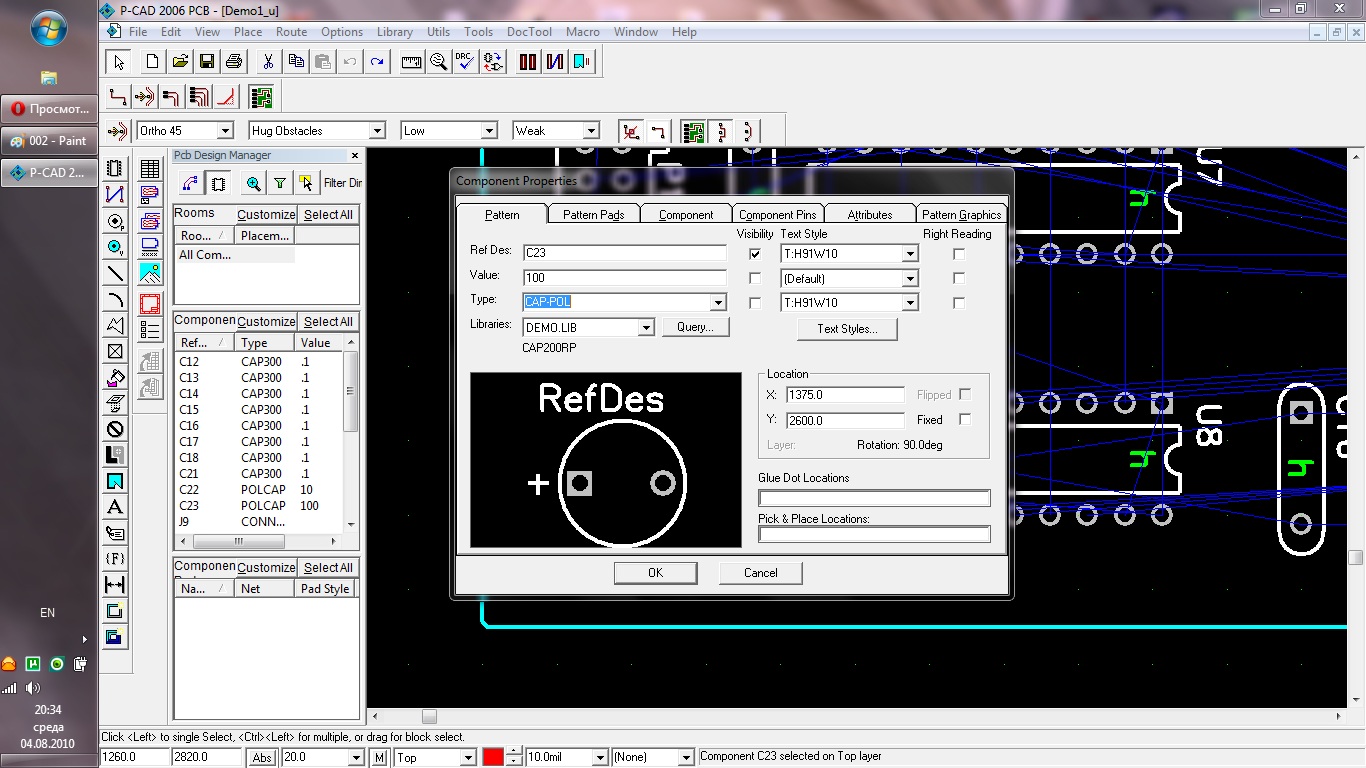Click the Print toolbar icon

coord(234,62)
